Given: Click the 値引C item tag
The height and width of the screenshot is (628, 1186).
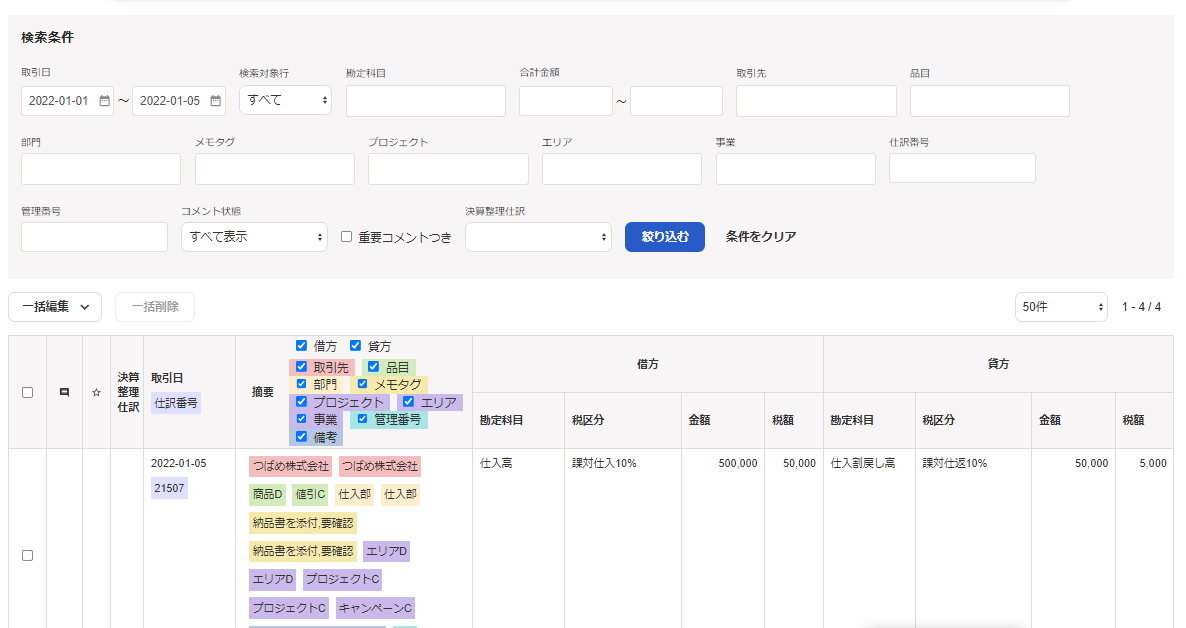Looking at the screenshot, I should [x=310, y=494].
